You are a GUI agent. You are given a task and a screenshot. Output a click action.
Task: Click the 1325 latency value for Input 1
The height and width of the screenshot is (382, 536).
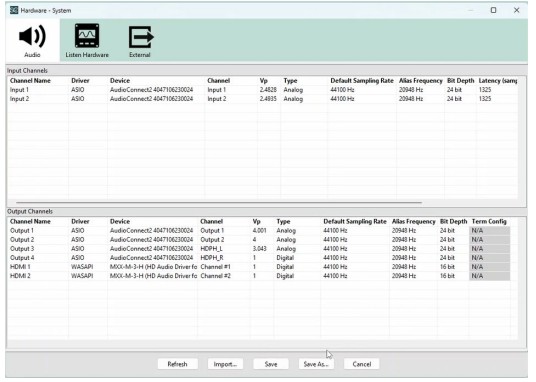click(485, 90)
